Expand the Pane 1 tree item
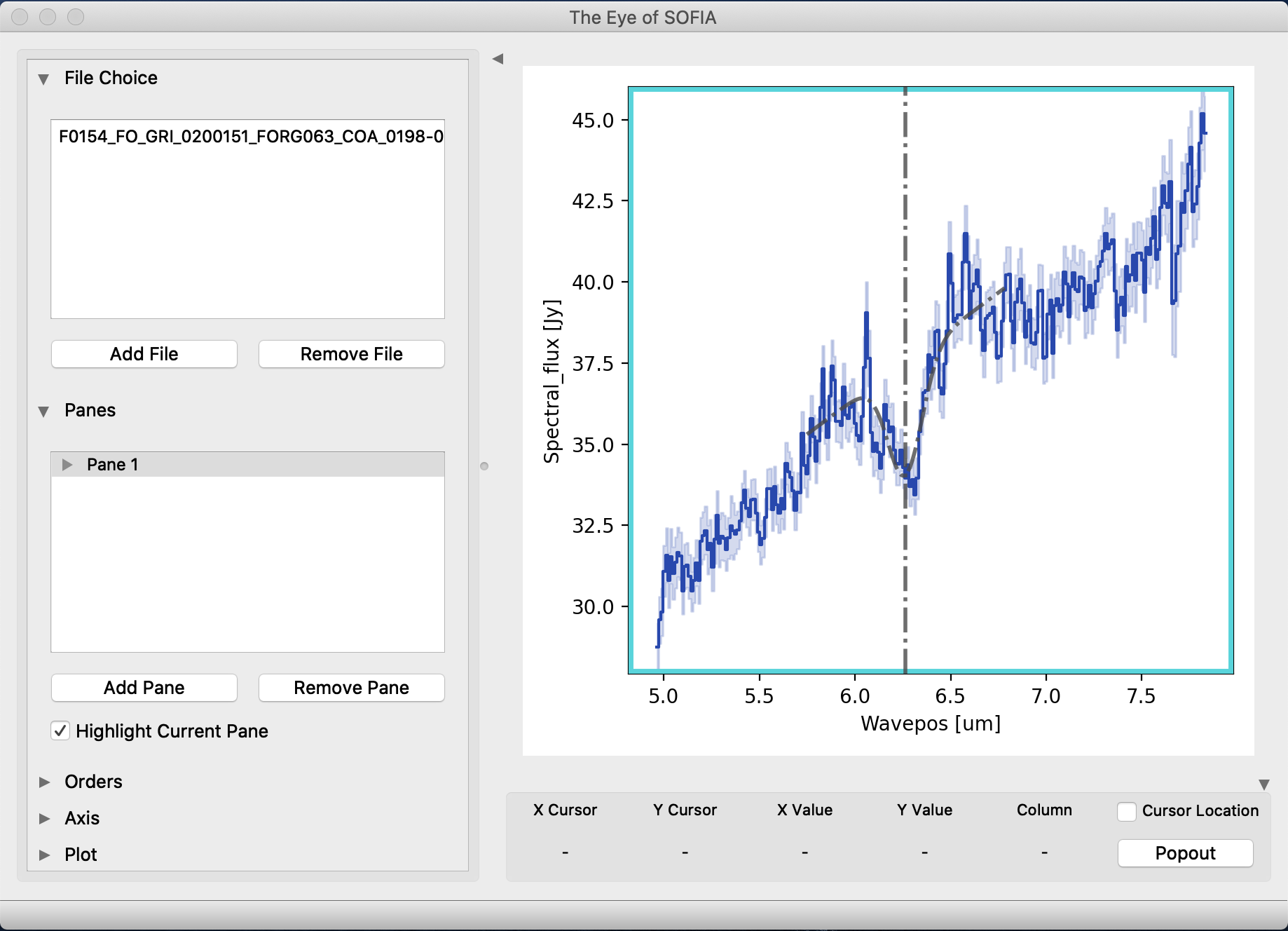 pos(67,465)
